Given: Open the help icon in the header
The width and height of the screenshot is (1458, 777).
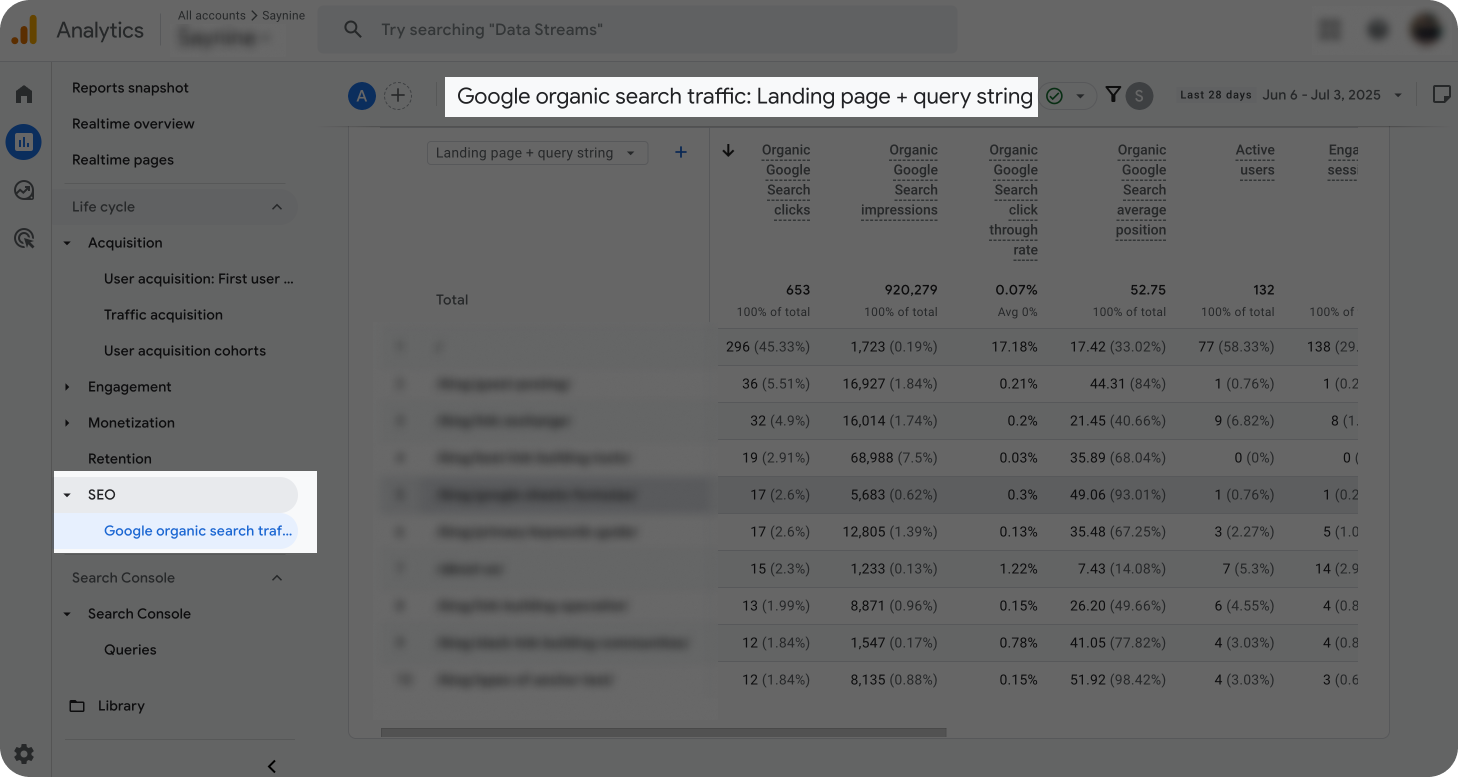Looking at the screenshot, I should [x=1378, y=30].
